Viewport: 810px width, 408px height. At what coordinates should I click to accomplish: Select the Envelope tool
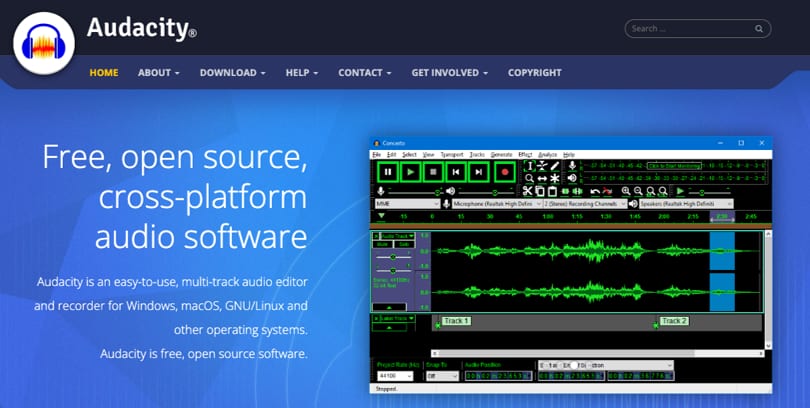pos(542,165)
